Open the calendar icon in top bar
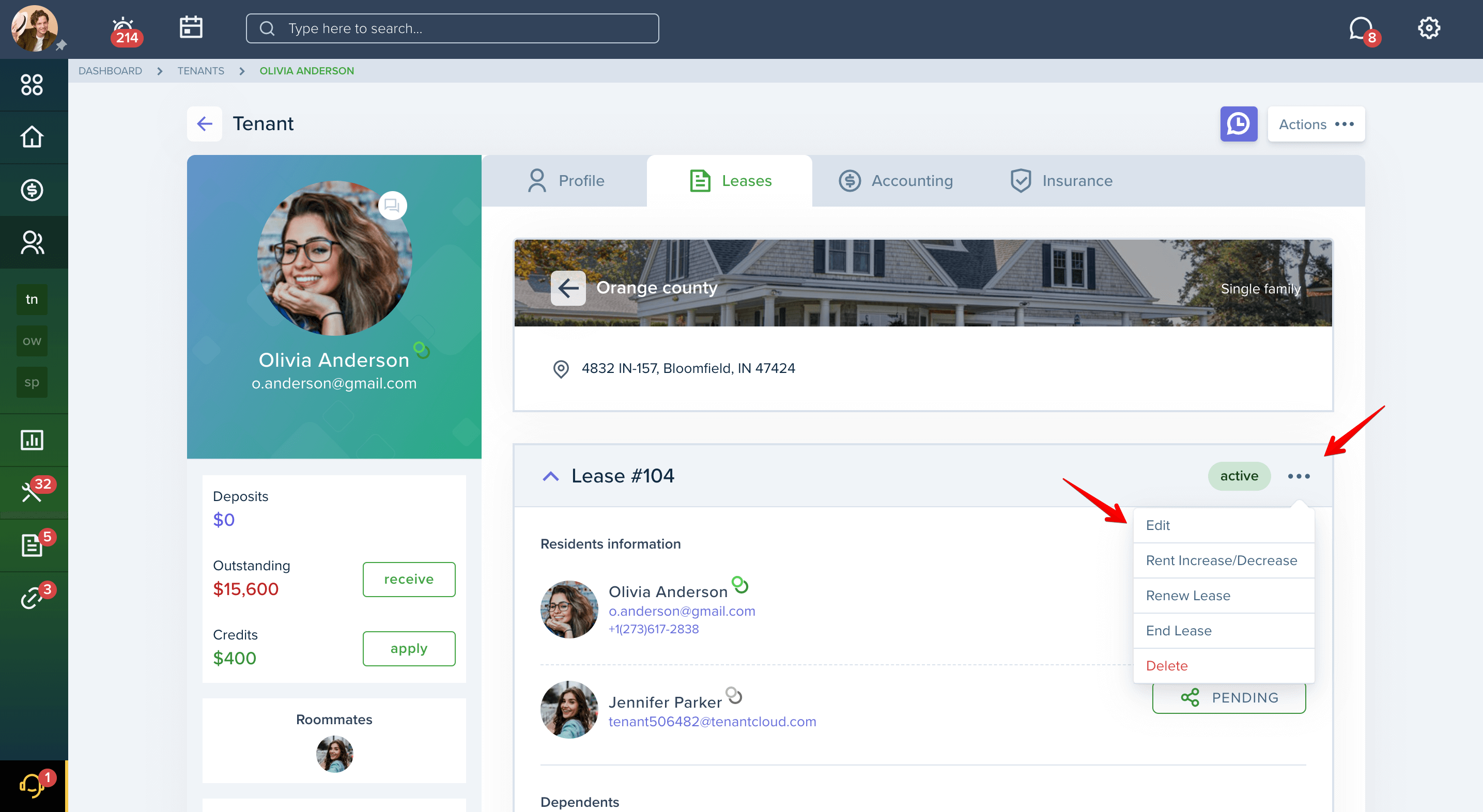Image resolution: width=1483 pixels, height=812 pixels. click(x=191, y=27)
